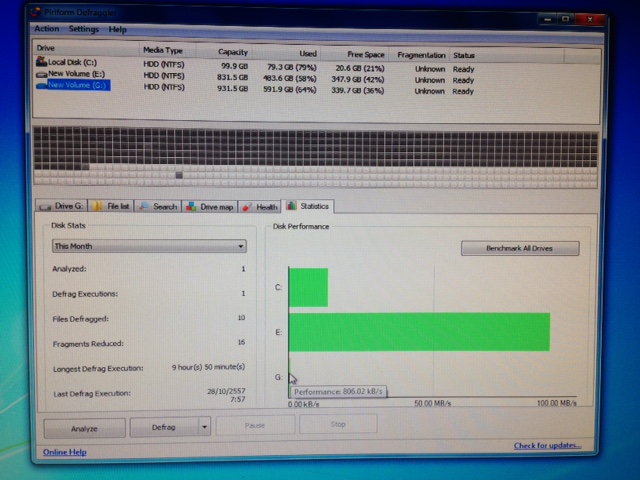
Task: Click the 339.7 GB (36%) free space cell
Action: (358, 90)
